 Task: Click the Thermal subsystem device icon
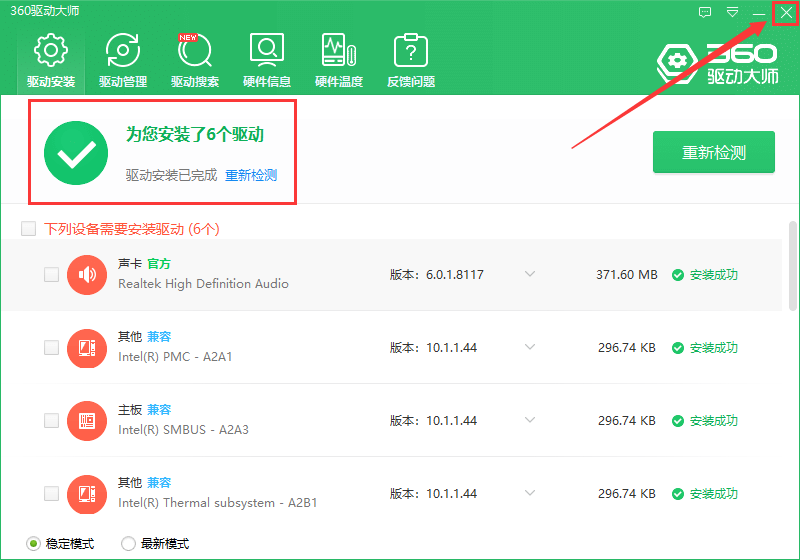click(x=87, y=494)
